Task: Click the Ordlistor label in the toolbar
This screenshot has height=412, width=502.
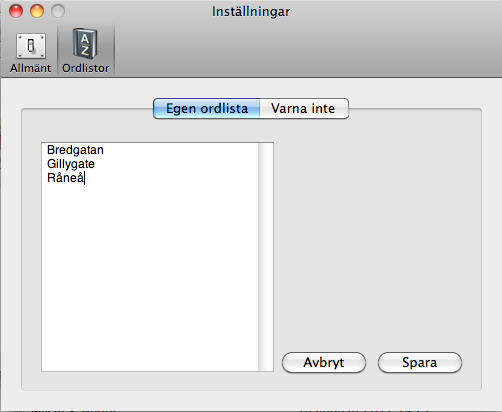Action: 86,68
